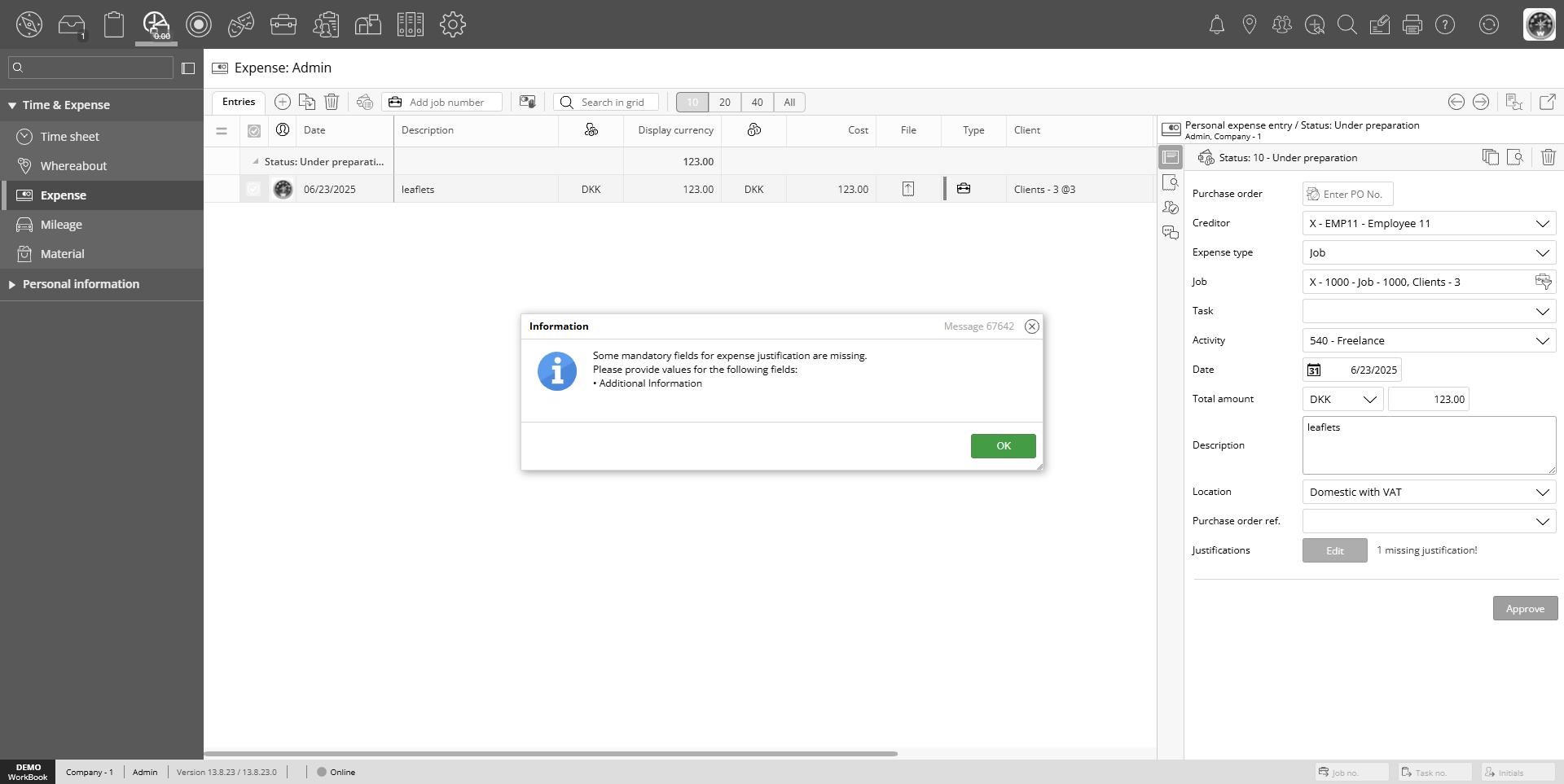Open the notifications bell
Image resolution: width=1564 pixels, height=784 pixels.
click(x=1216, y=25)
